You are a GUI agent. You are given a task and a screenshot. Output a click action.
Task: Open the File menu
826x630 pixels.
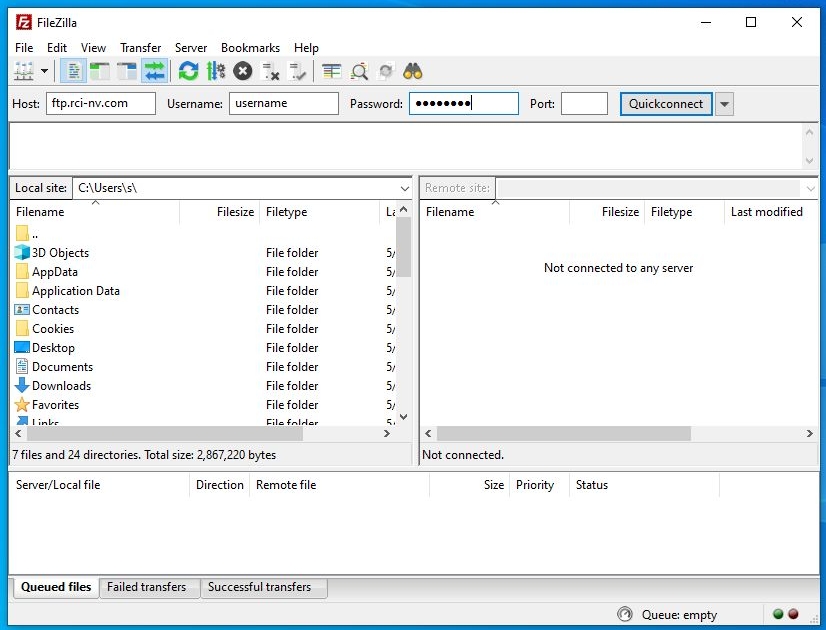coord(24,47)
